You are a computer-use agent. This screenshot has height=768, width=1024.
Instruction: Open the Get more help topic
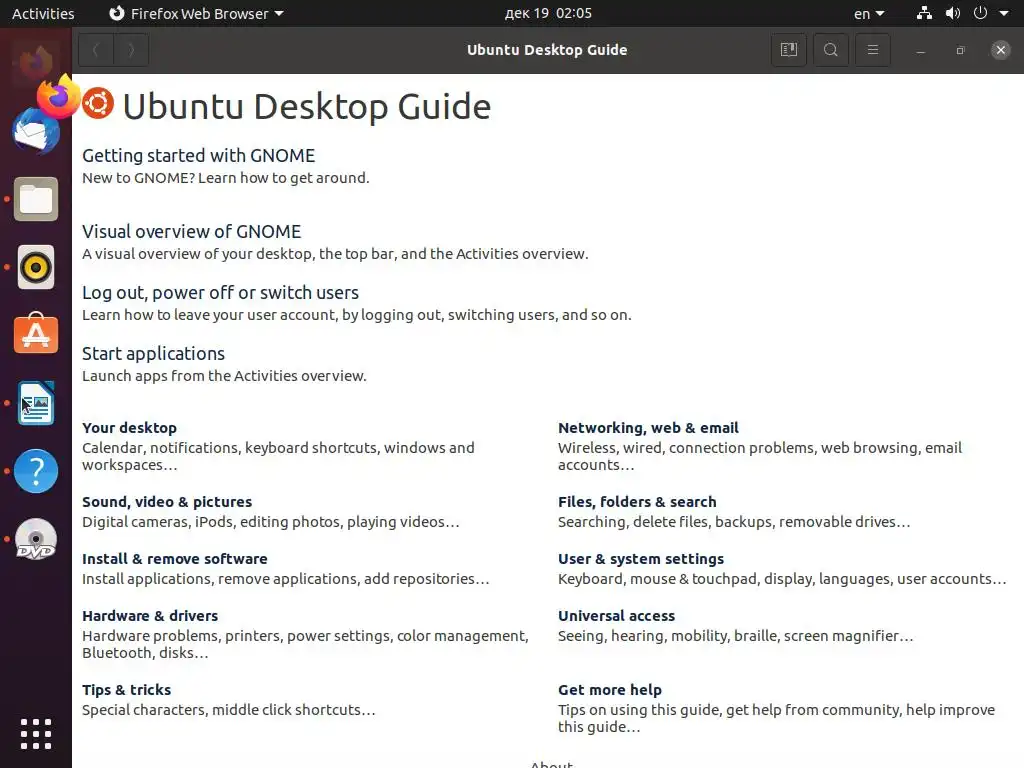[609, 690]
